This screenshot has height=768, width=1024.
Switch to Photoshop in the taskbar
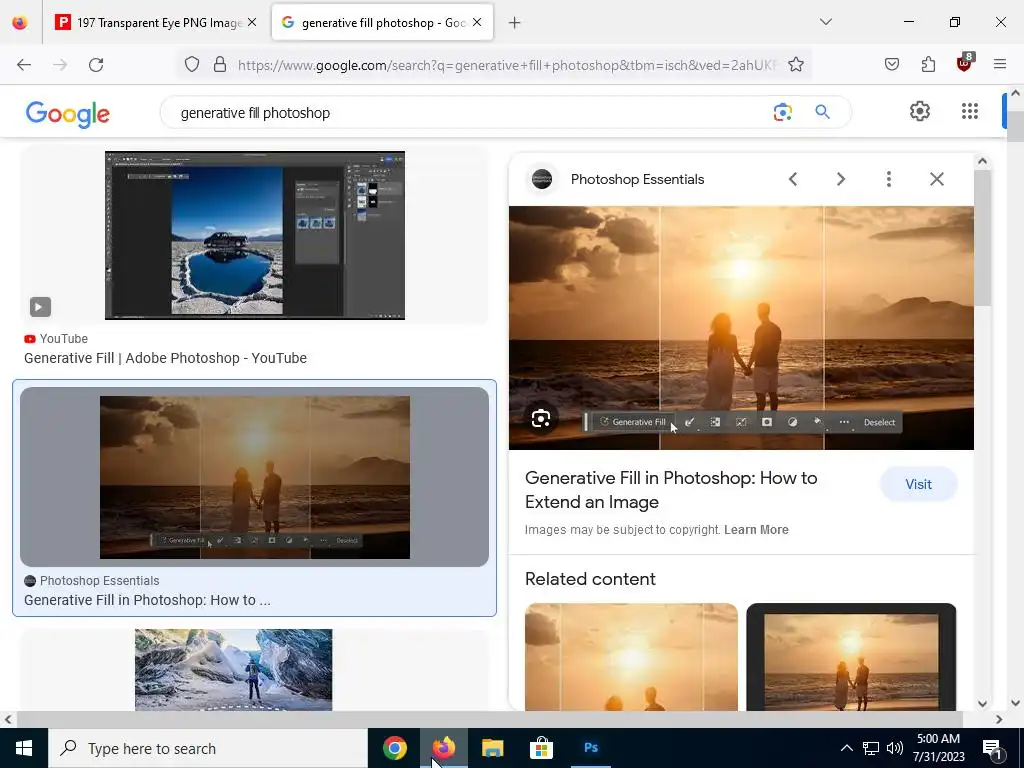pos(591,748)
